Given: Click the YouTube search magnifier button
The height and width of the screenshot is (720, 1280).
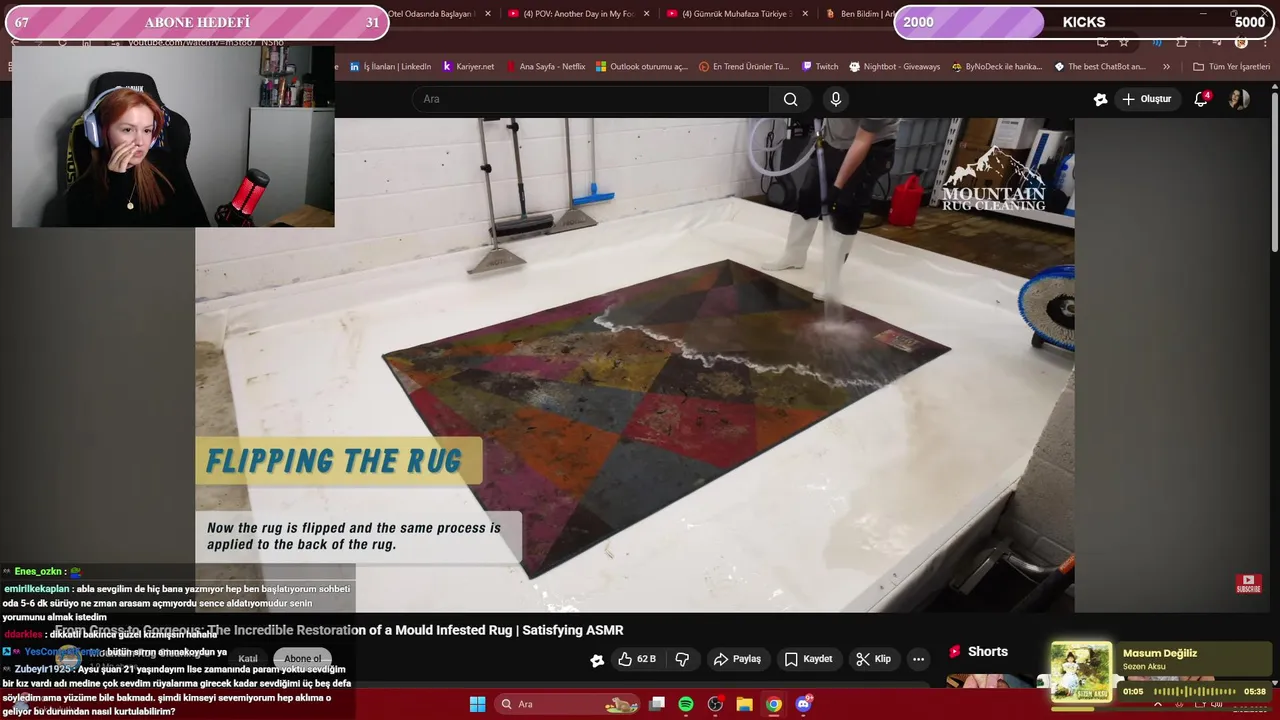Looking at the screenshot, I should (790, 99).
